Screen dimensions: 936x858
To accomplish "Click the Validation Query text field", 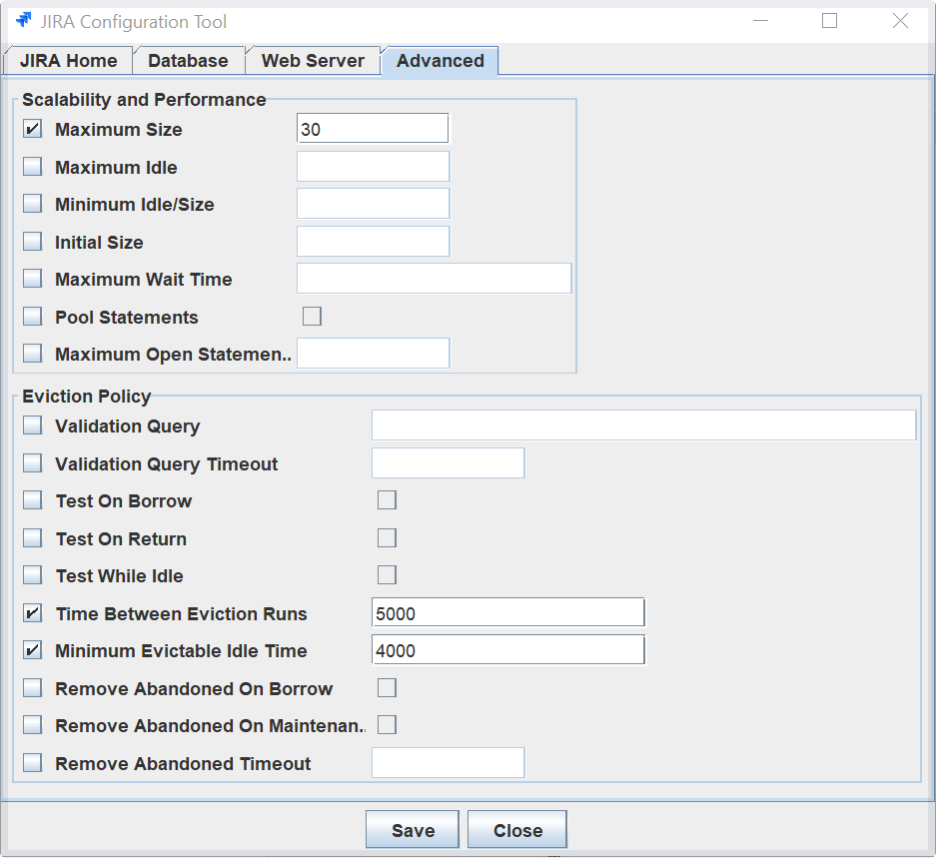I will click(x=643, y=426).
